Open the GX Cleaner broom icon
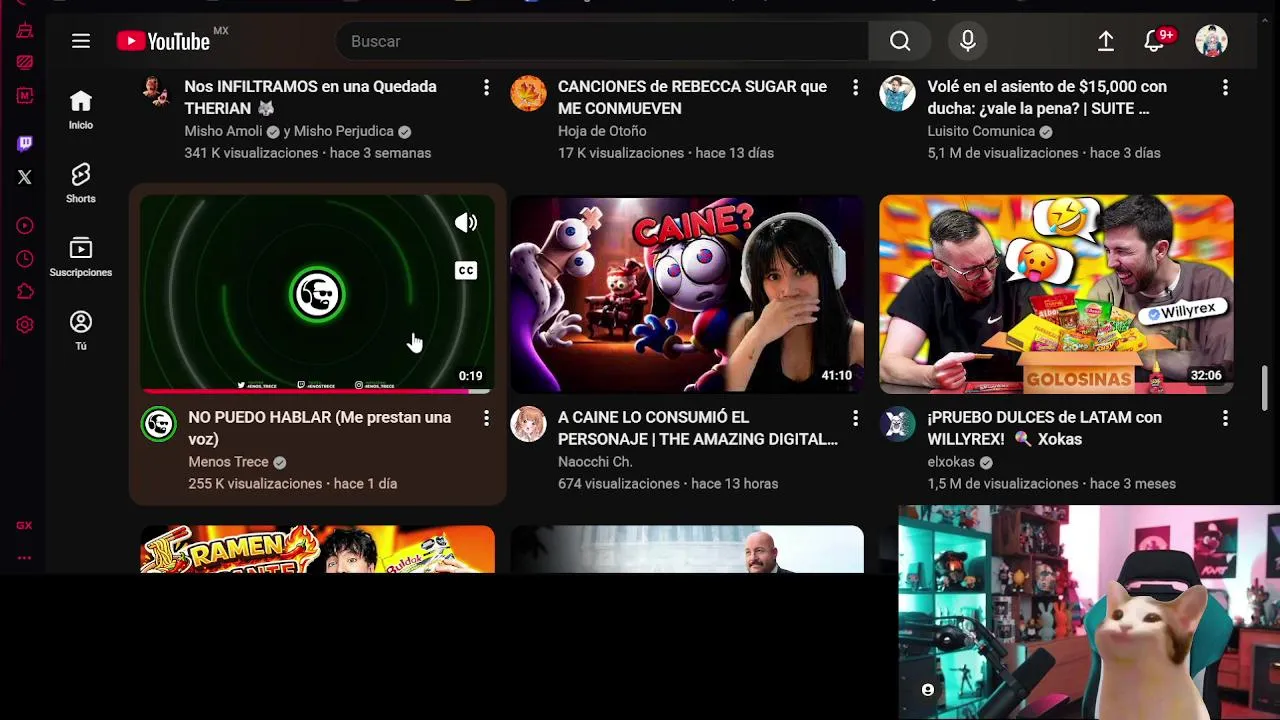The image size is (1280, 720). click(x=25, y=30)
